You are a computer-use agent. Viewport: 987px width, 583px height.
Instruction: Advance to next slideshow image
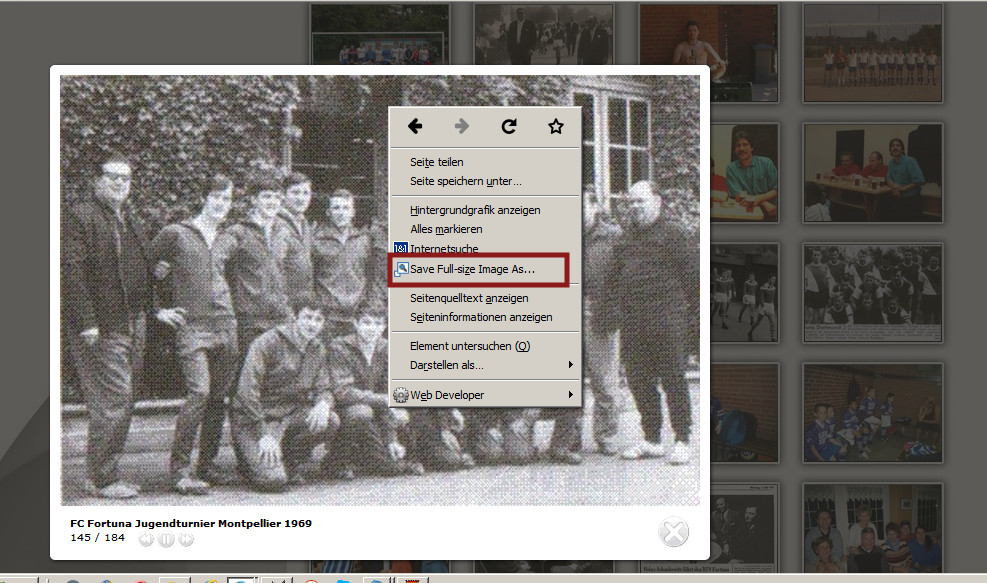click(x=186, y=540)
